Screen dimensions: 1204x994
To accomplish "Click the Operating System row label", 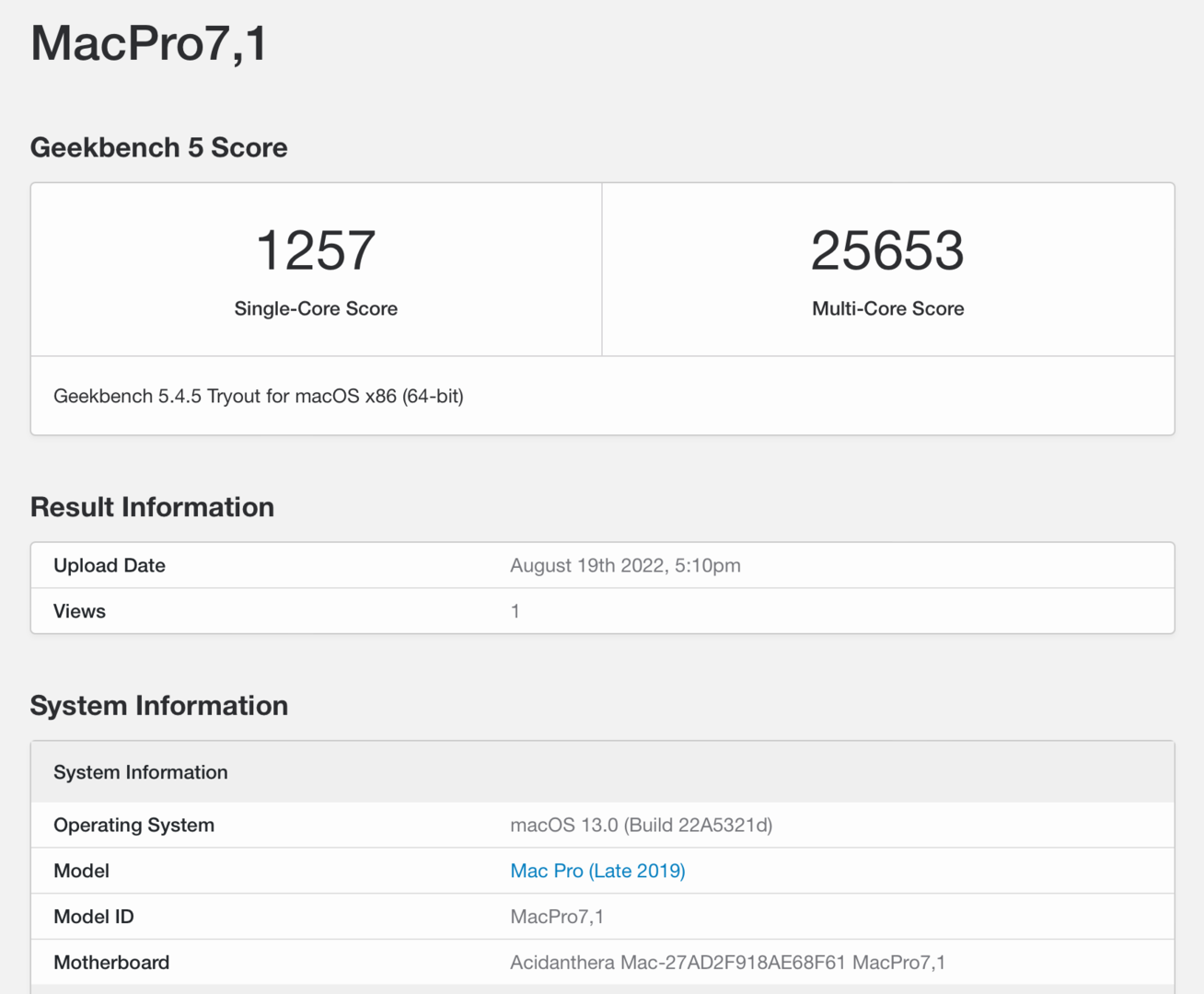I will pos(133,825).
